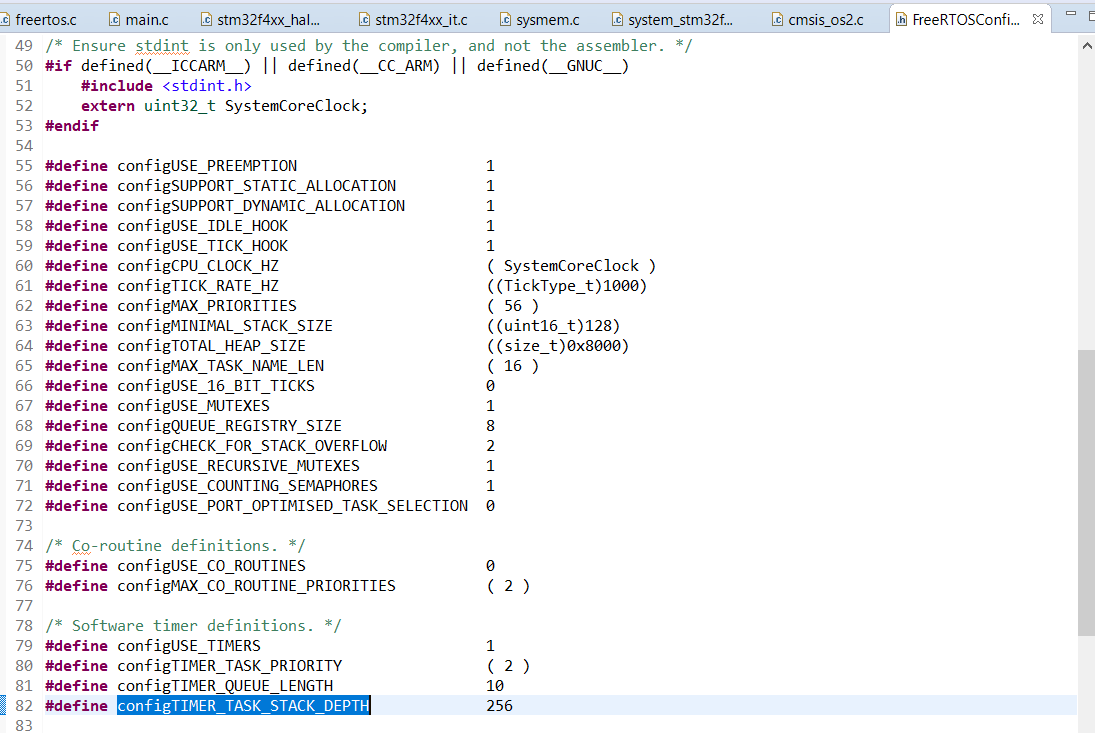
Task: Click the header file icon on FreeRTOSConfi... tab
Action: [902, 20]
